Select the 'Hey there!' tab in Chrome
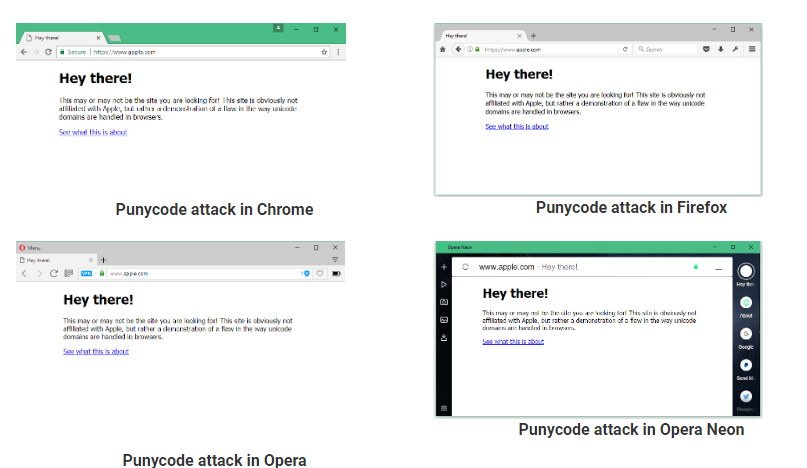Image resolution: width=807 pixels, height=468 pixels. [x=62, y=38]
